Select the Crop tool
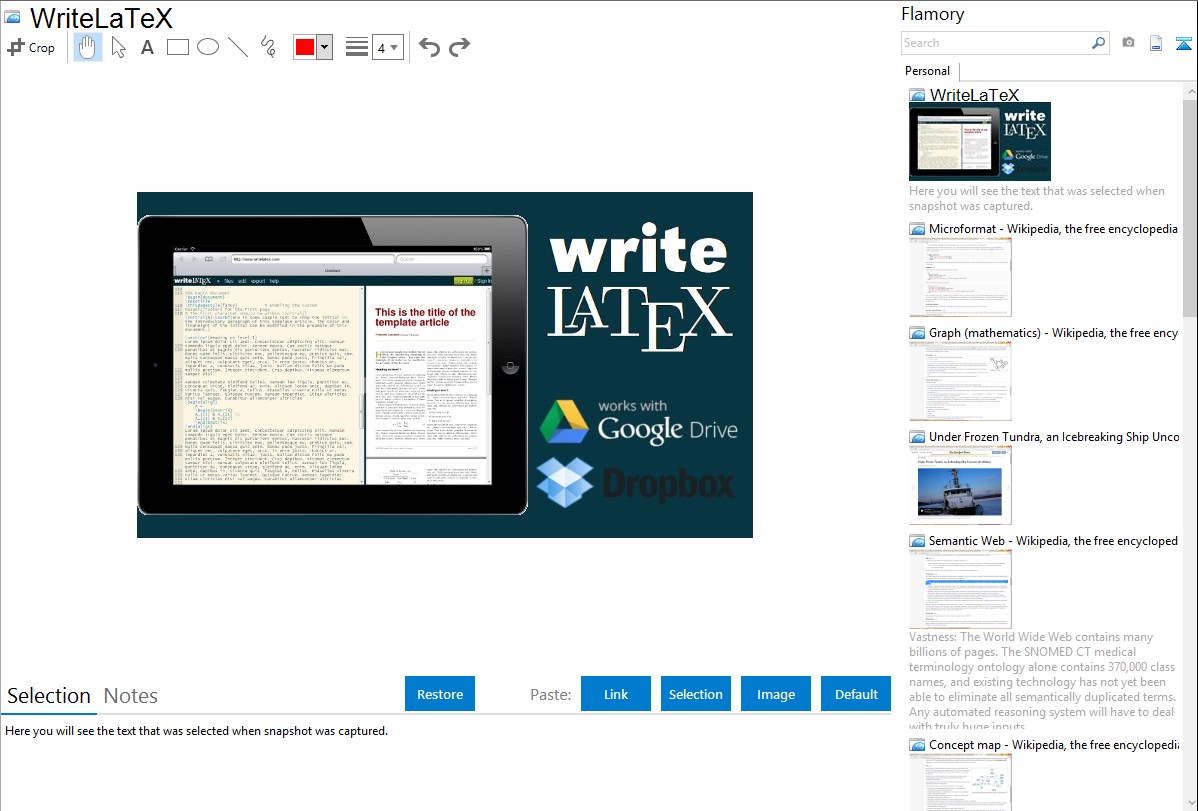 click(x=31, y=47)
